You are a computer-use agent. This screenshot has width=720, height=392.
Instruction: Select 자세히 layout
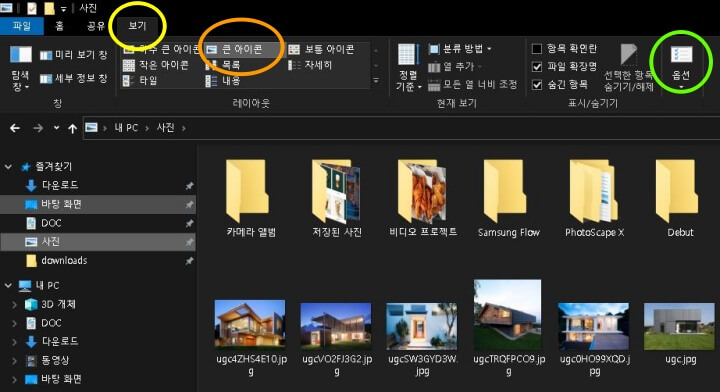coord(310,65)
